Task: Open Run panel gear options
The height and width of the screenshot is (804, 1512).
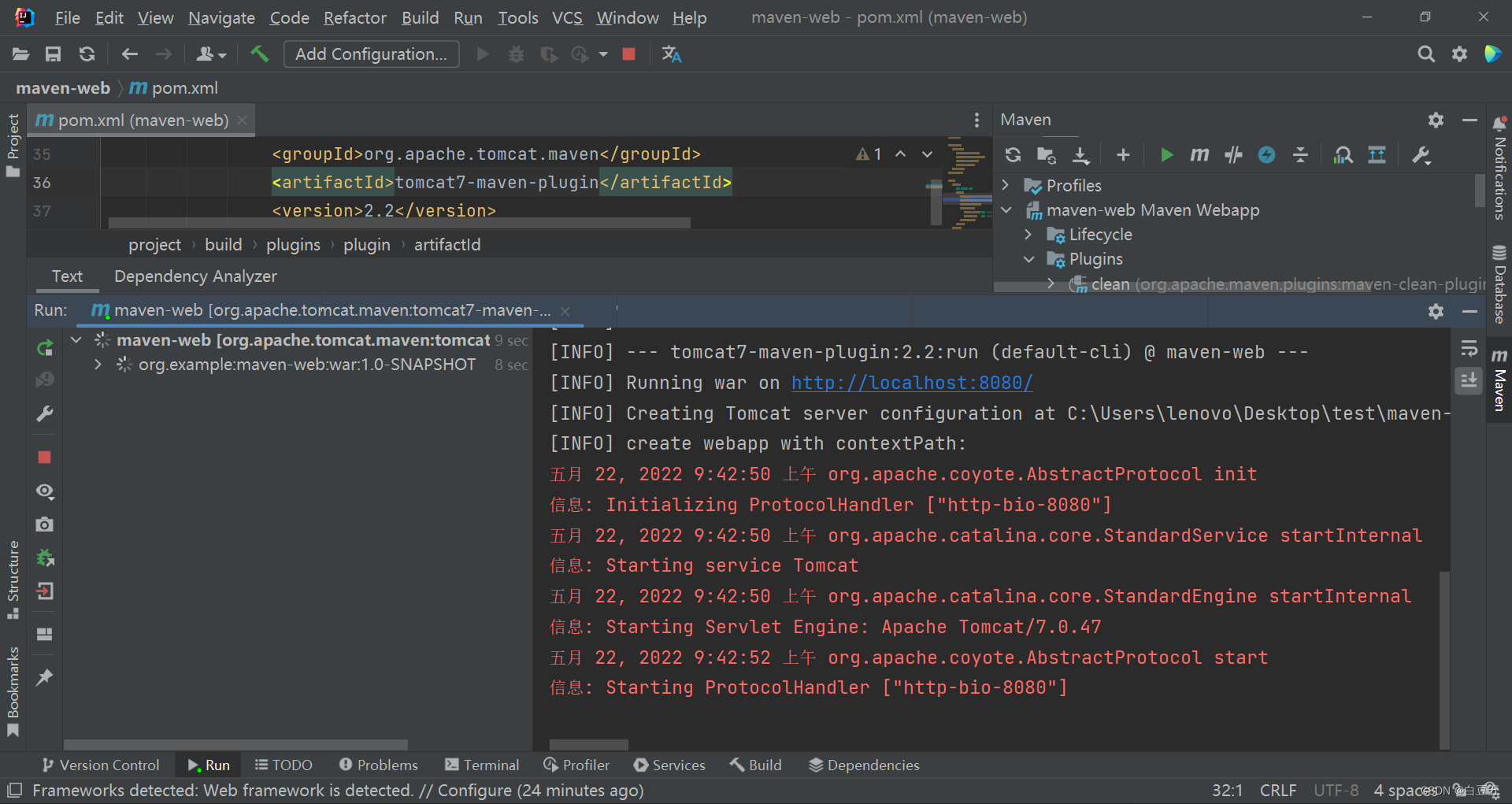Action: click(1436, 311)
